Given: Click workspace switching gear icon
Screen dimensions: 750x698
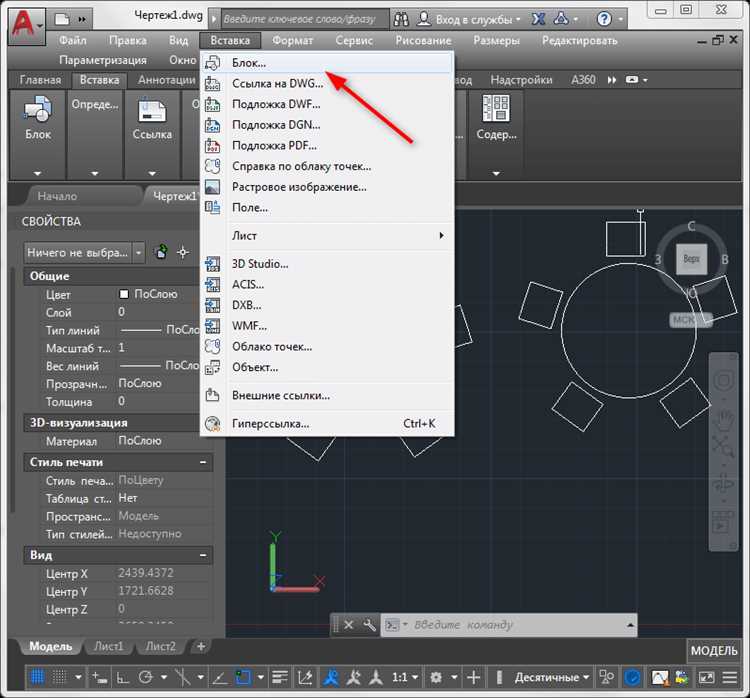Looking at the screenshot, I should point(436,677).
